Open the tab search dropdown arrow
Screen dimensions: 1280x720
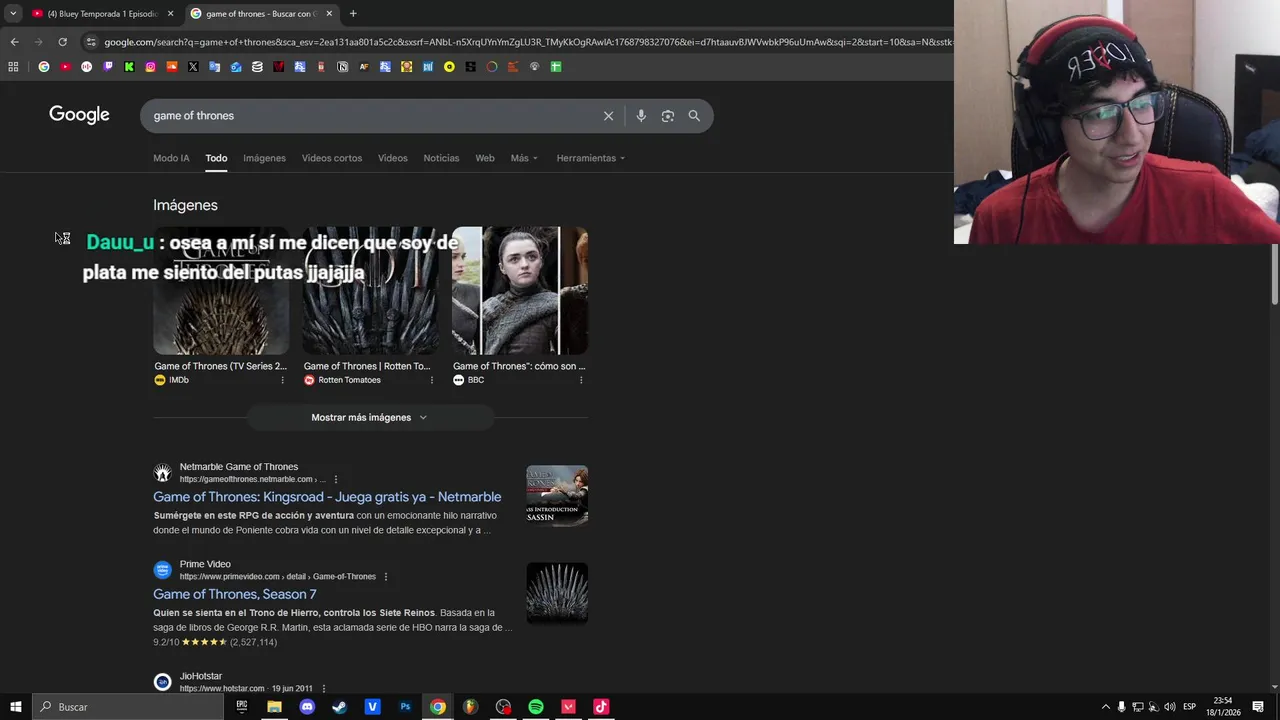pyautogui.click(x=13, y=14)
